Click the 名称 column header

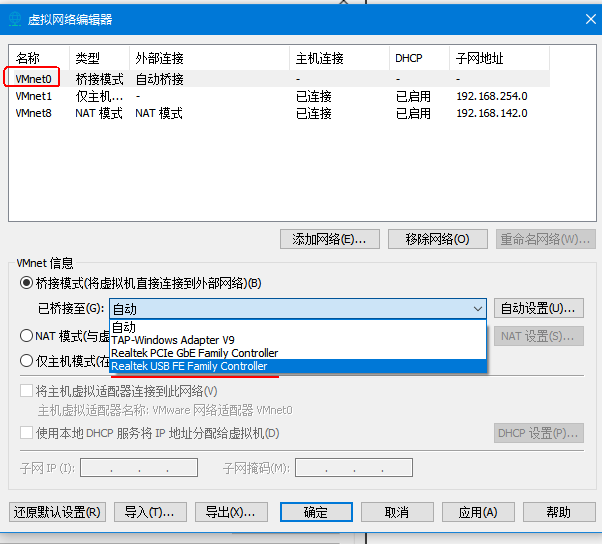point(39,58)
